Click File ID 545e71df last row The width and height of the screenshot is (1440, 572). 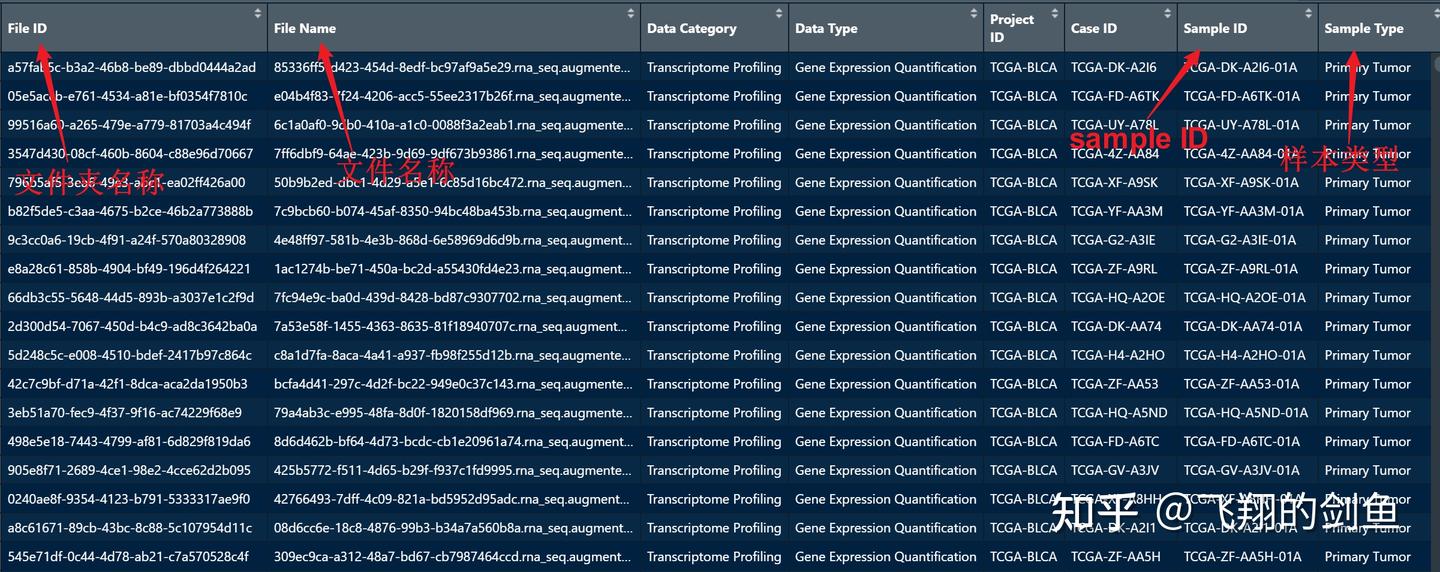pyautogui.click(x=128, y=556)
